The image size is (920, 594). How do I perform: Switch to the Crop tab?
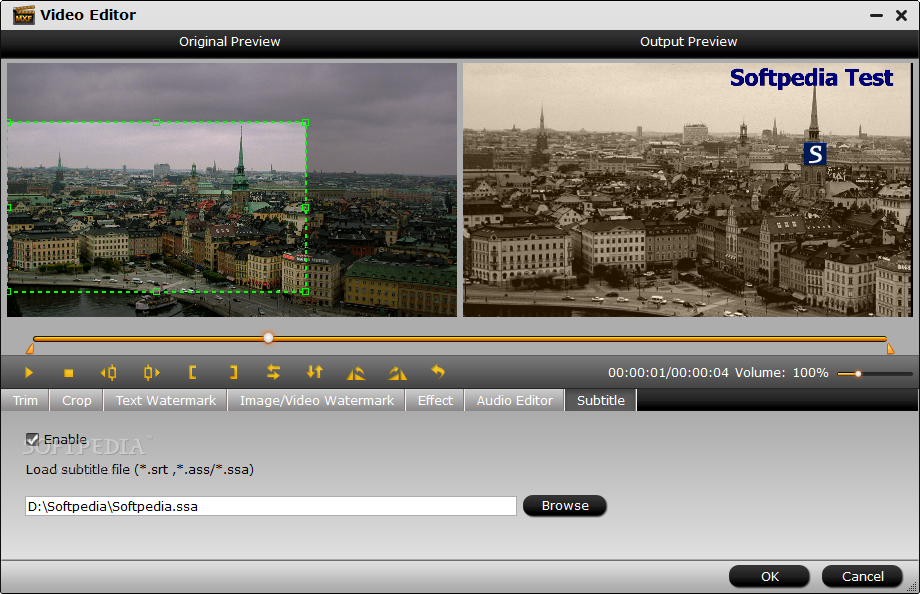pos(77,400)
